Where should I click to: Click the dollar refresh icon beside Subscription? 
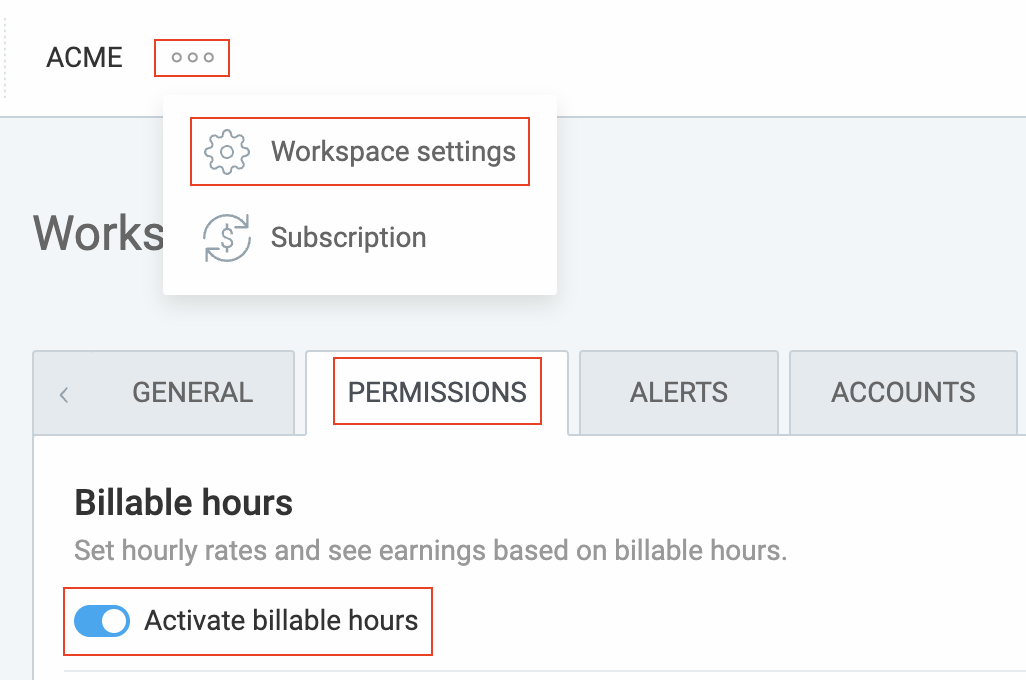[227, 238]
